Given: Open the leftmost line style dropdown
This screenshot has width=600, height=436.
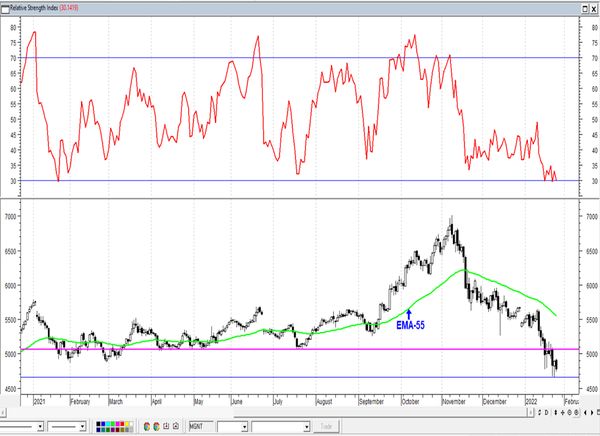Looking at the screenshot, I should [x=39, y=426].
